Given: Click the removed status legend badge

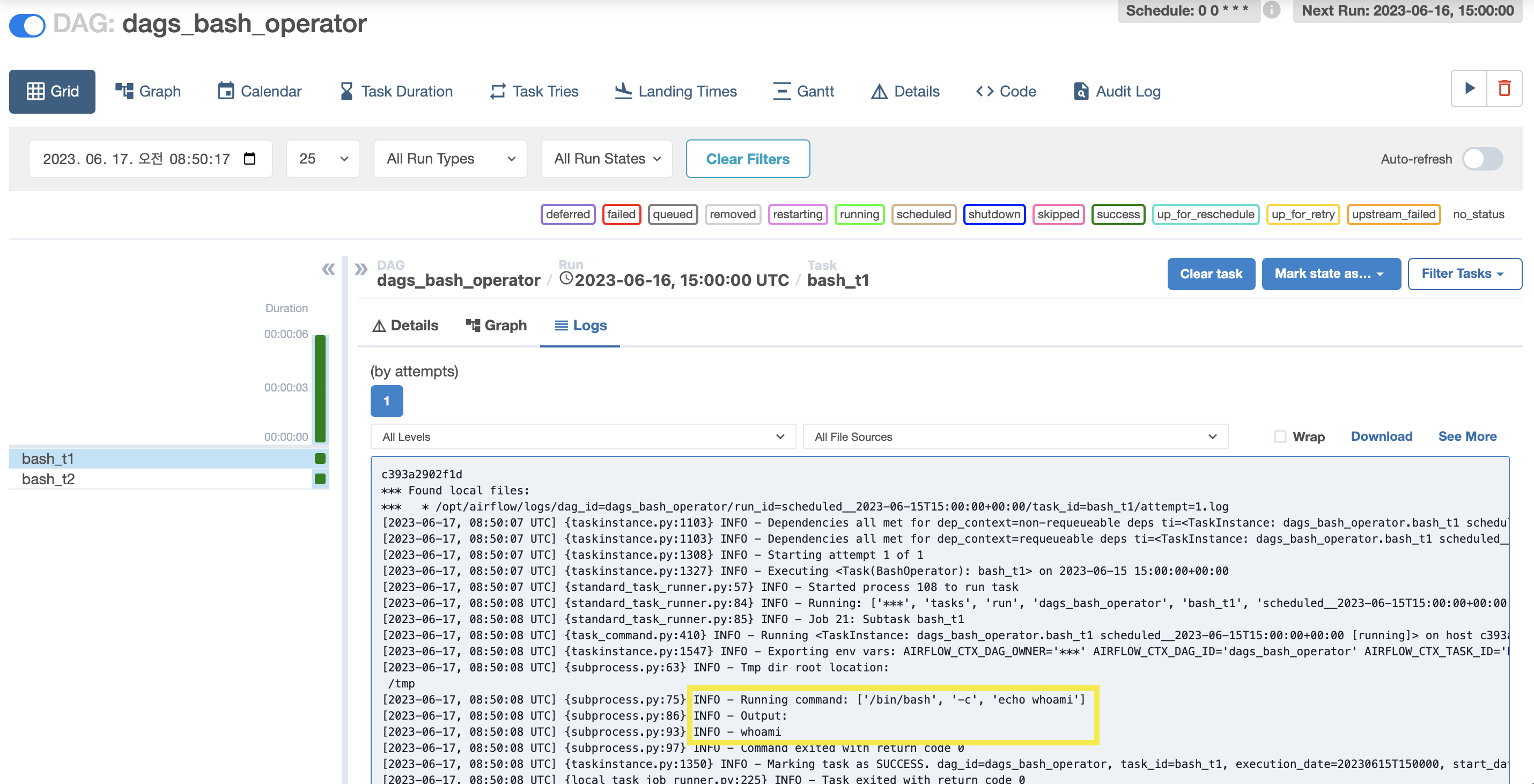Looking at the screenshot, I should pos(733,215).
